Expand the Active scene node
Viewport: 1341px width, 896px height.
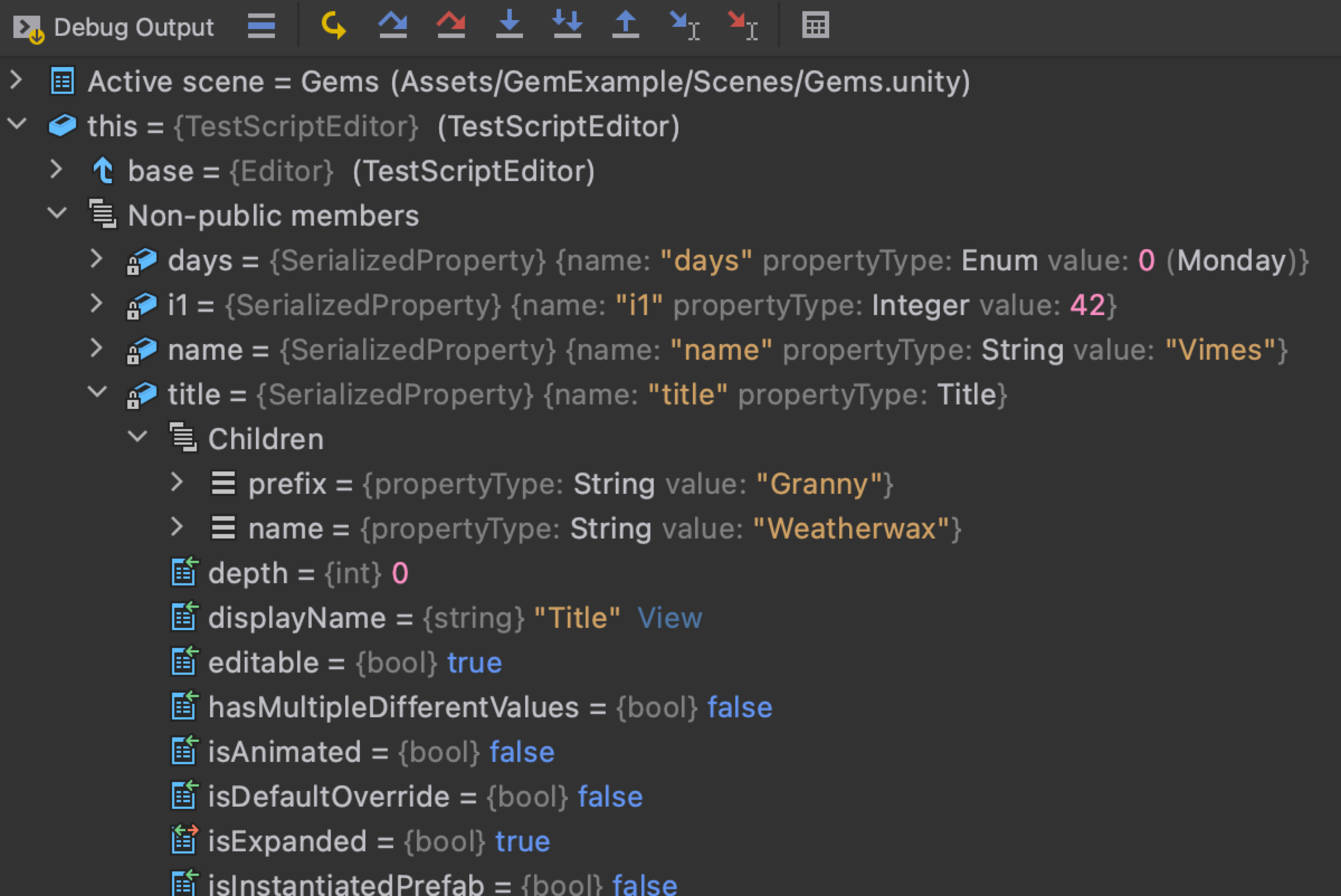tap(17, 80)
